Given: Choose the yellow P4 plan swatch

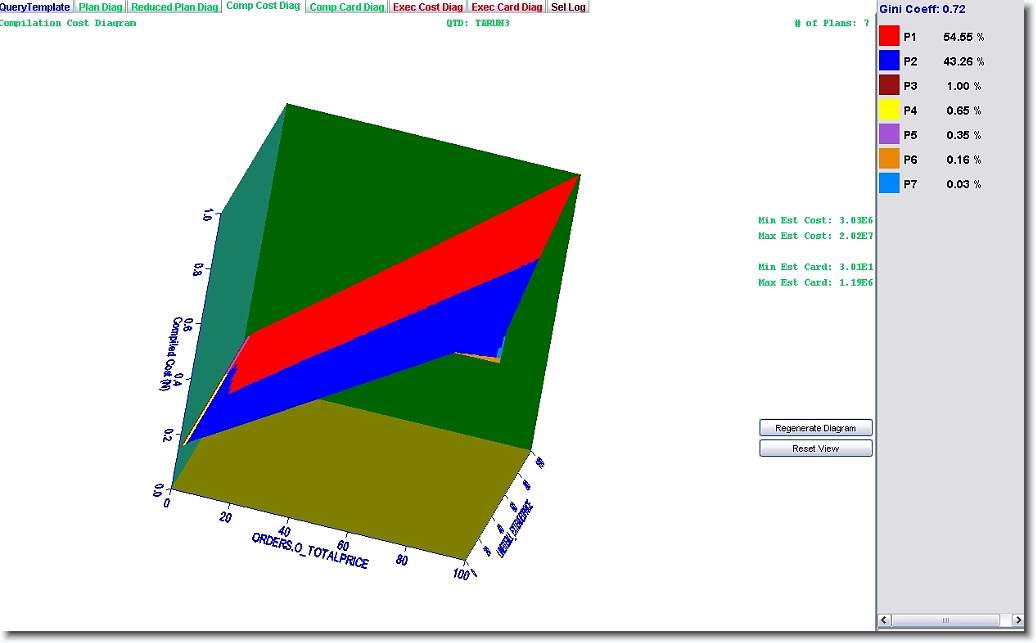Looking at the screenshot, I should coord(889,110).
